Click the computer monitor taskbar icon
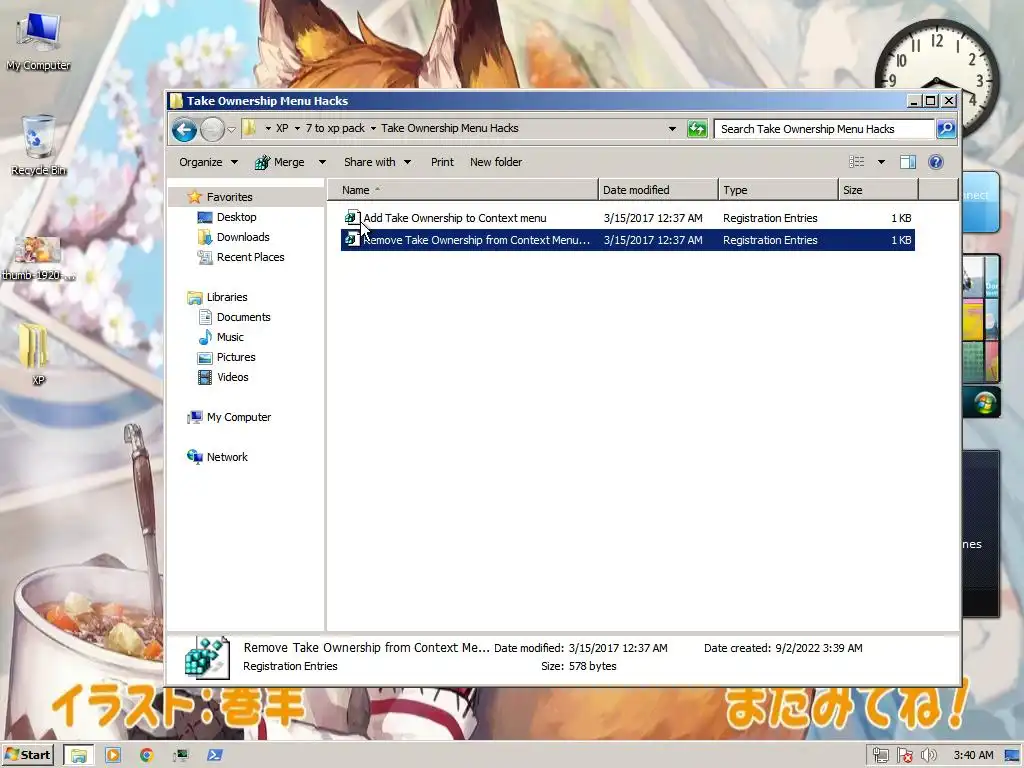This screenshot has width=1024, height=768. coord(181,756)
